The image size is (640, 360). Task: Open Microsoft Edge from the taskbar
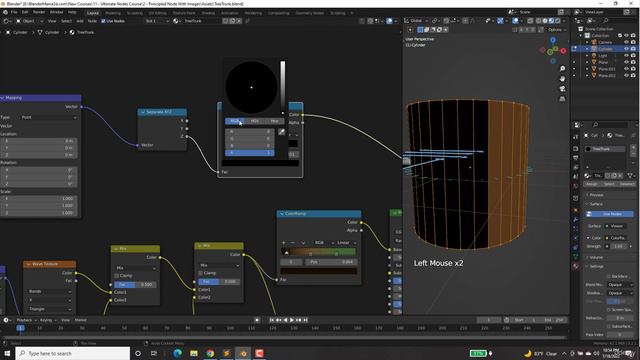coord(178,353)
